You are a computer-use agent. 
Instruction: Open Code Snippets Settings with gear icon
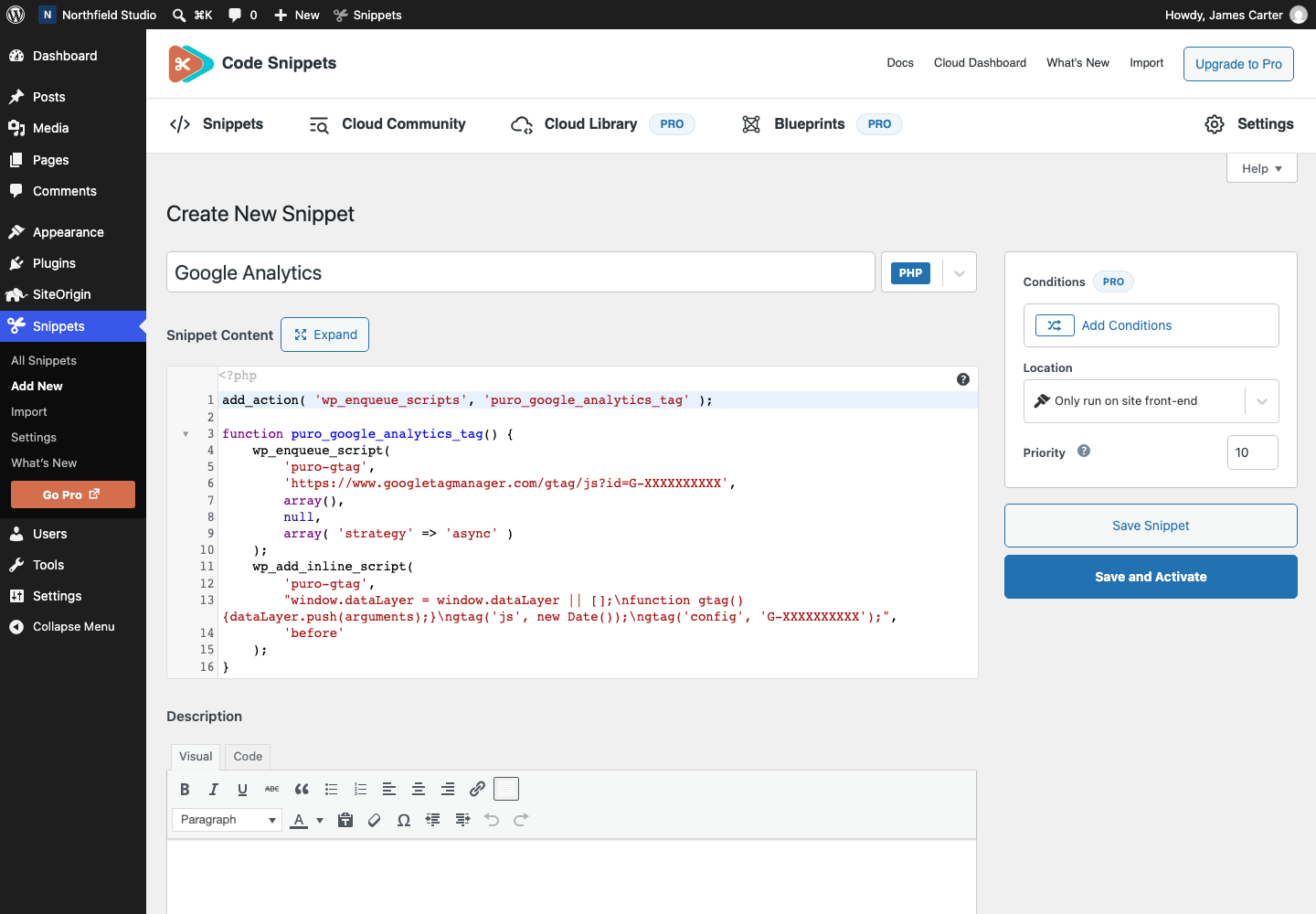click(x=1249, y=124)
